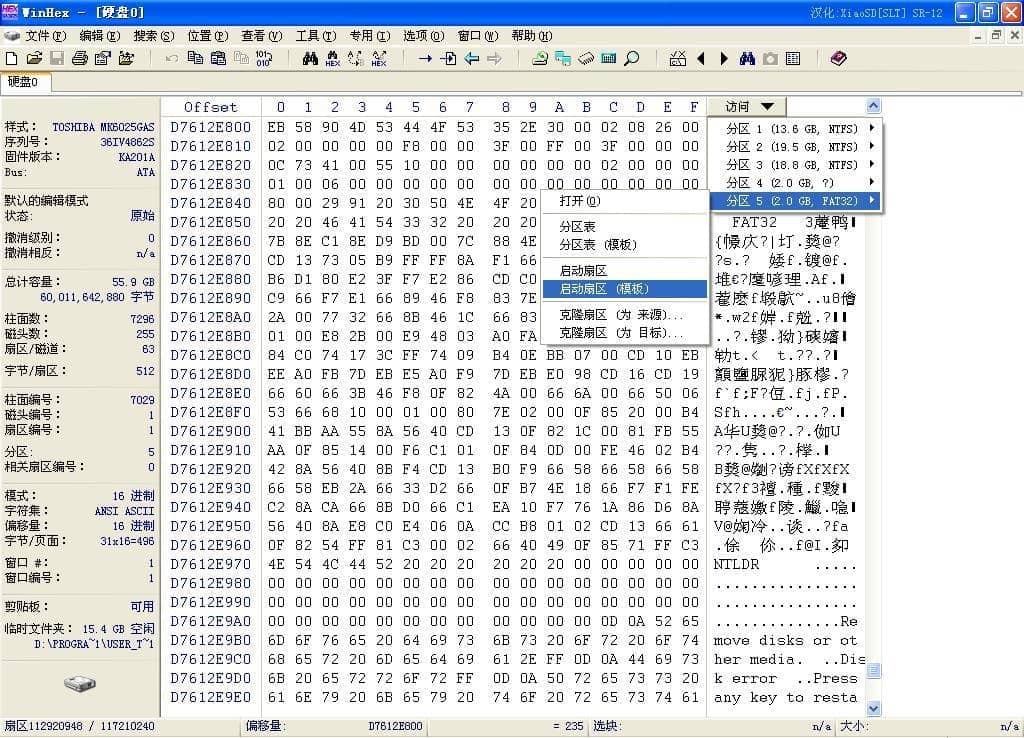1024x738 pixels.
Task: Choose 打开(O) in the submenu
Action: pos(624,201)
